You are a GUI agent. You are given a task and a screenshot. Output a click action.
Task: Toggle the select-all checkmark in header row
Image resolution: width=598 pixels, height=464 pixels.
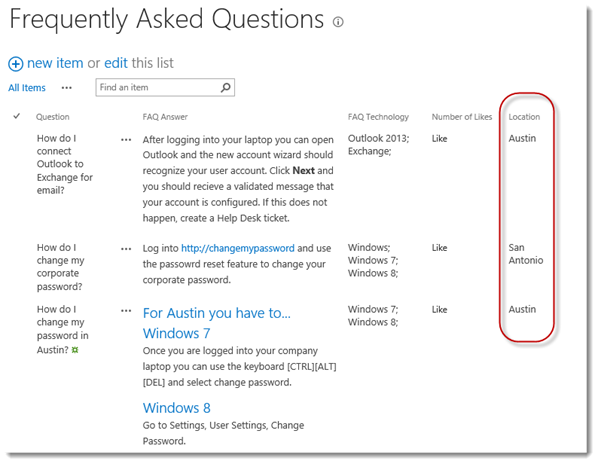click(16, 116)
